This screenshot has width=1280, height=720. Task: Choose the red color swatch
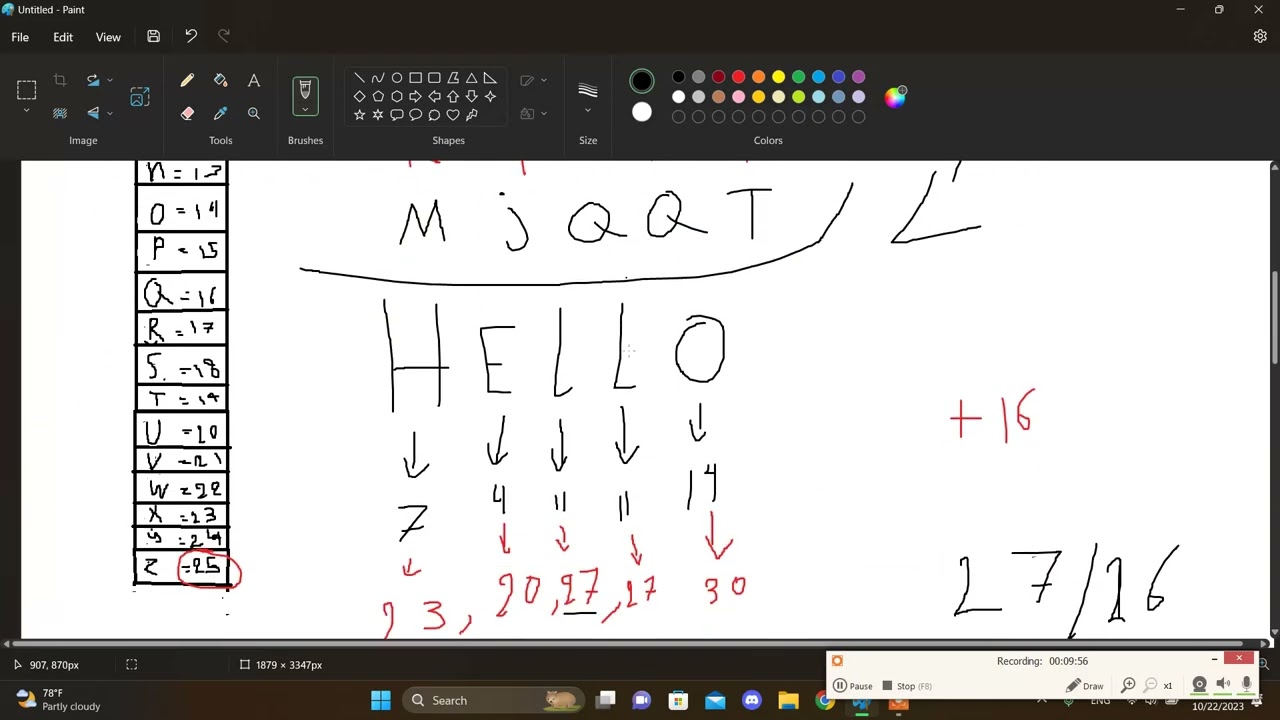(738, 77)
